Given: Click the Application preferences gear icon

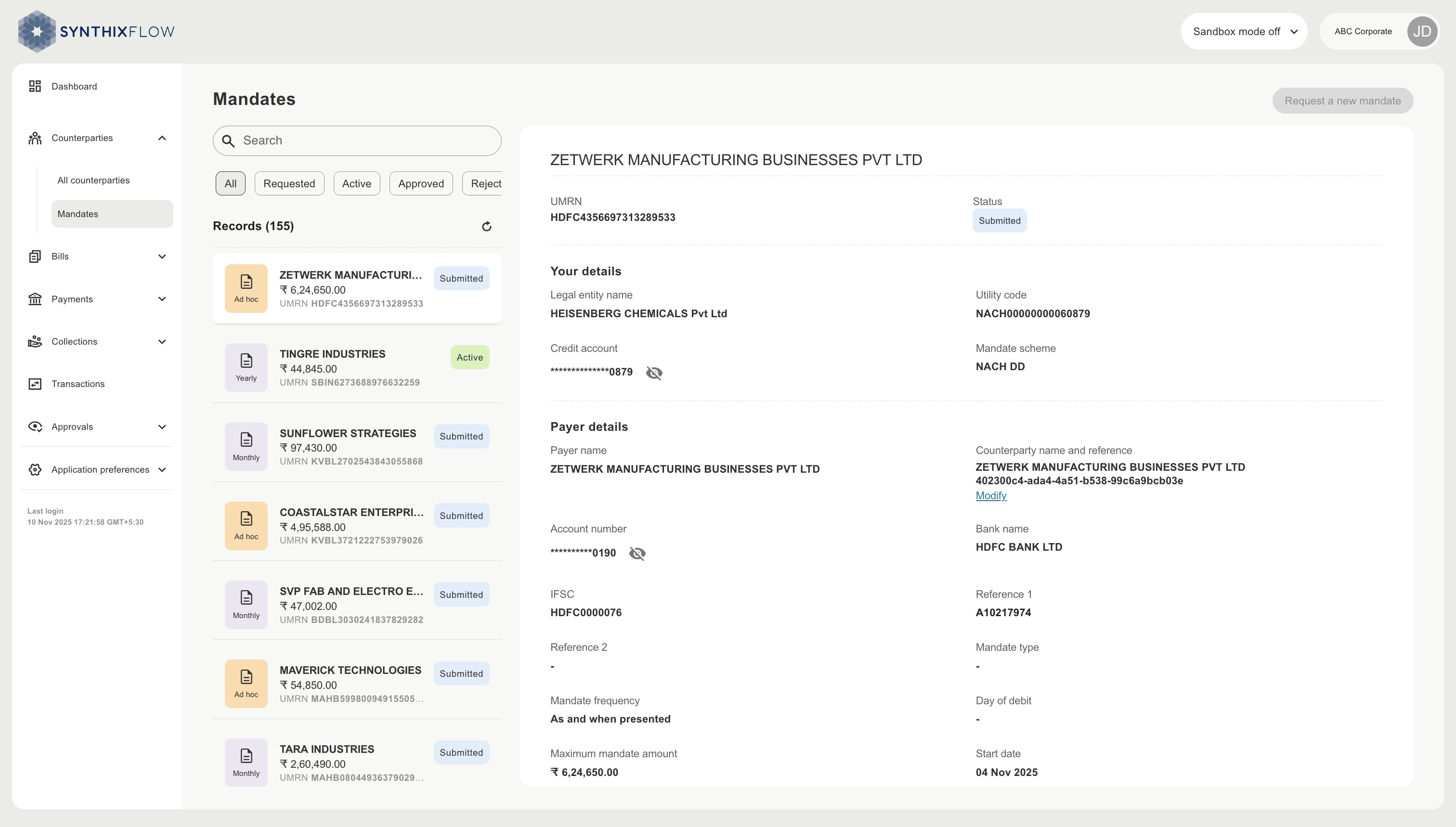Looking at the screenshot, I should (35, 469).
